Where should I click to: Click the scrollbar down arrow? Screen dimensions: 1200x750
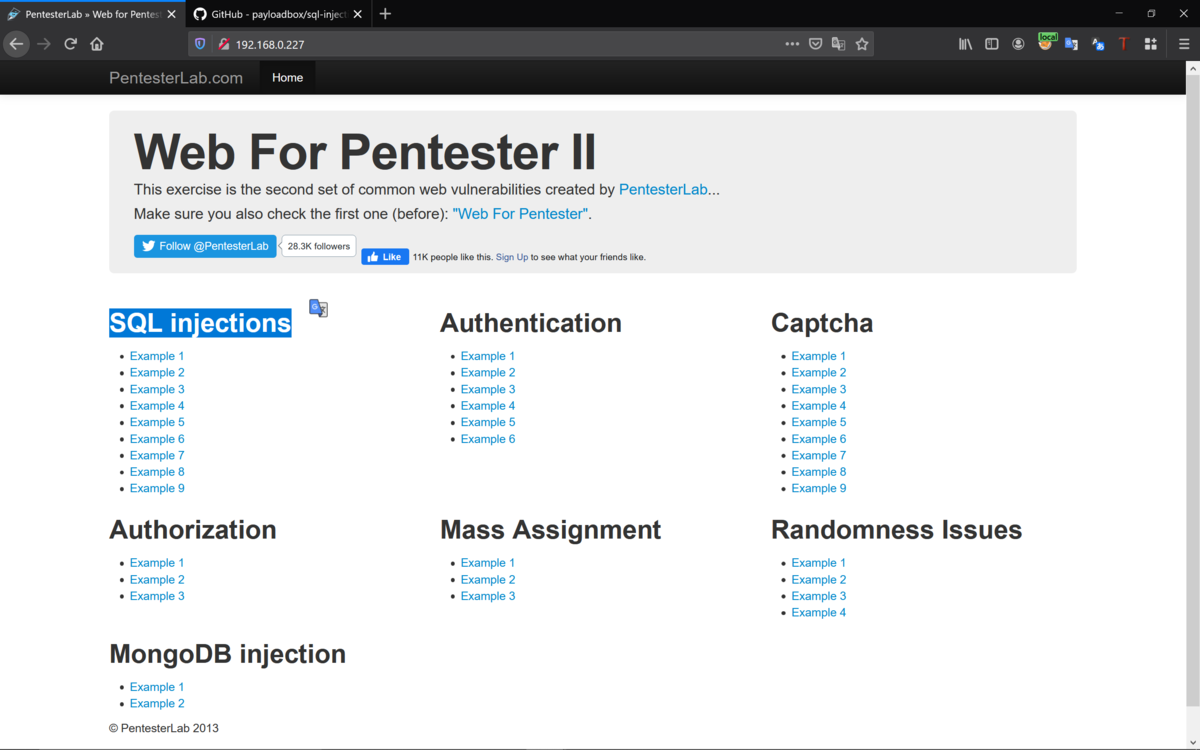[x=1192, y=741]
